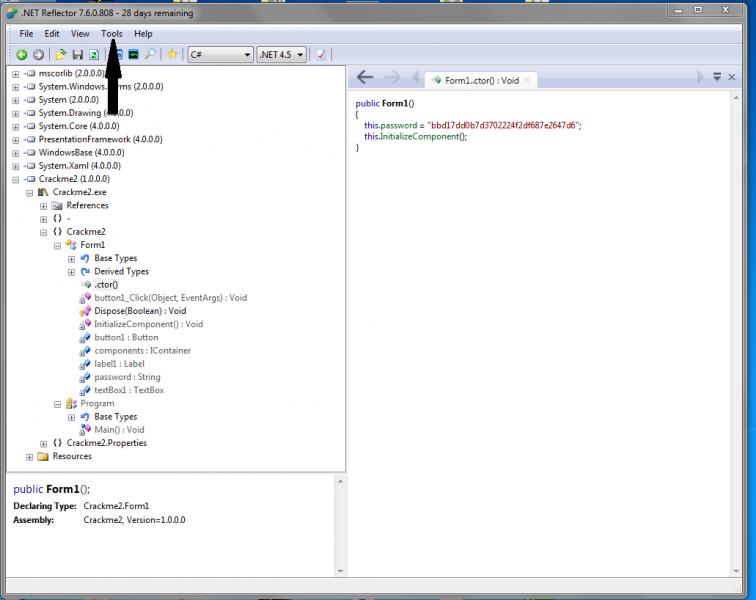
Task: Open the Tools menu
Action: pyautogui.click(x=112, y=34)
